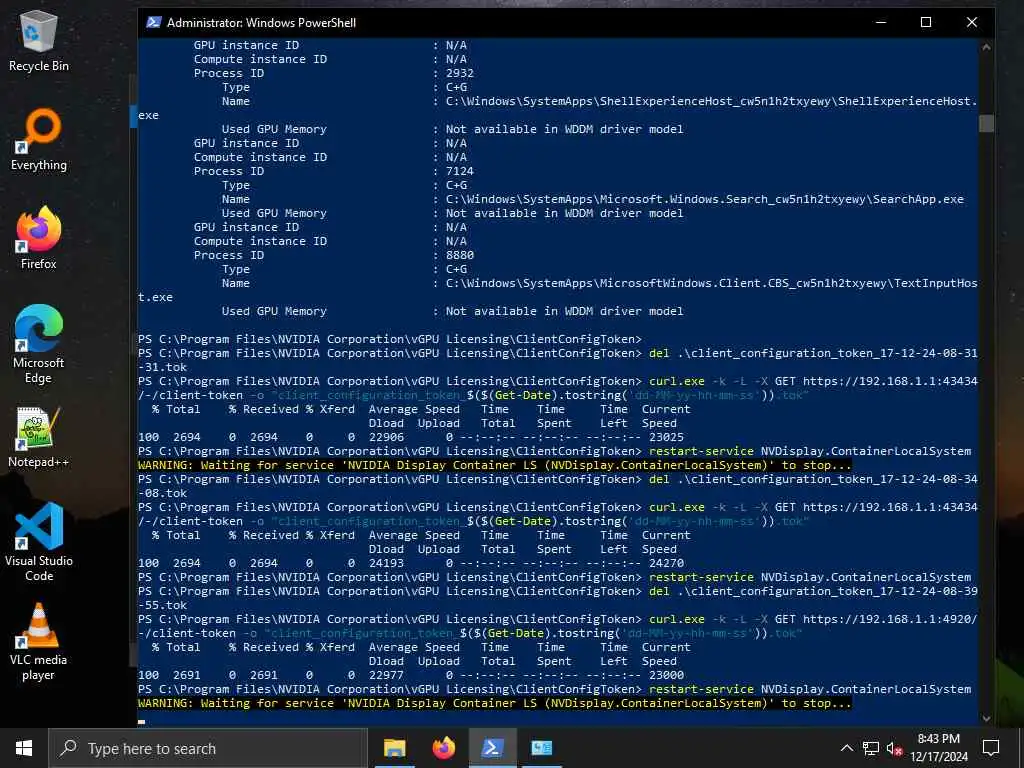This screenshot has height=768, width=1024.
Task: Focus the 'Type here to search' box
Action: click(x=208, y=748)
